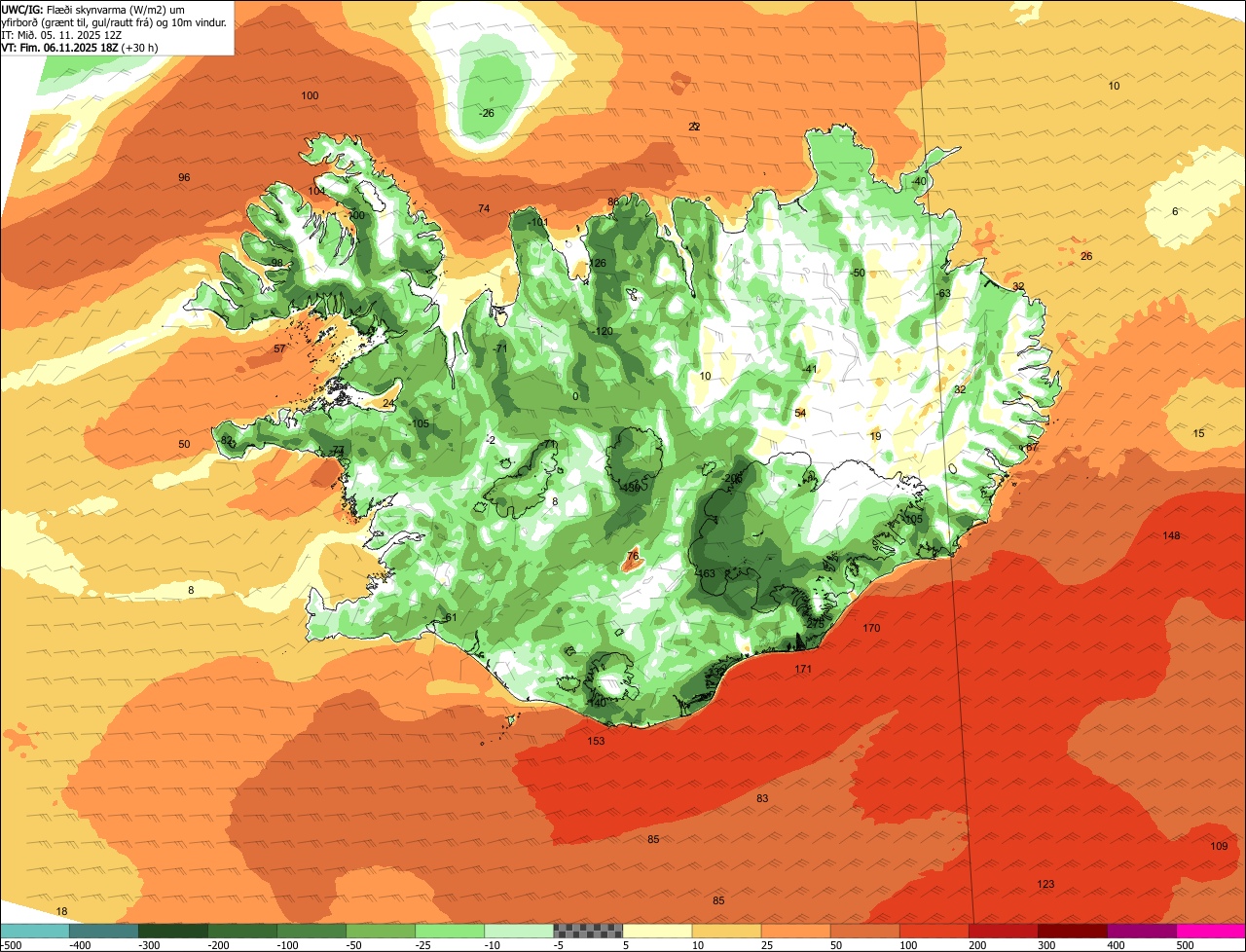The image size is (1246, 952).
Task: Click the map value '-126'
Action: pos(596,263)
